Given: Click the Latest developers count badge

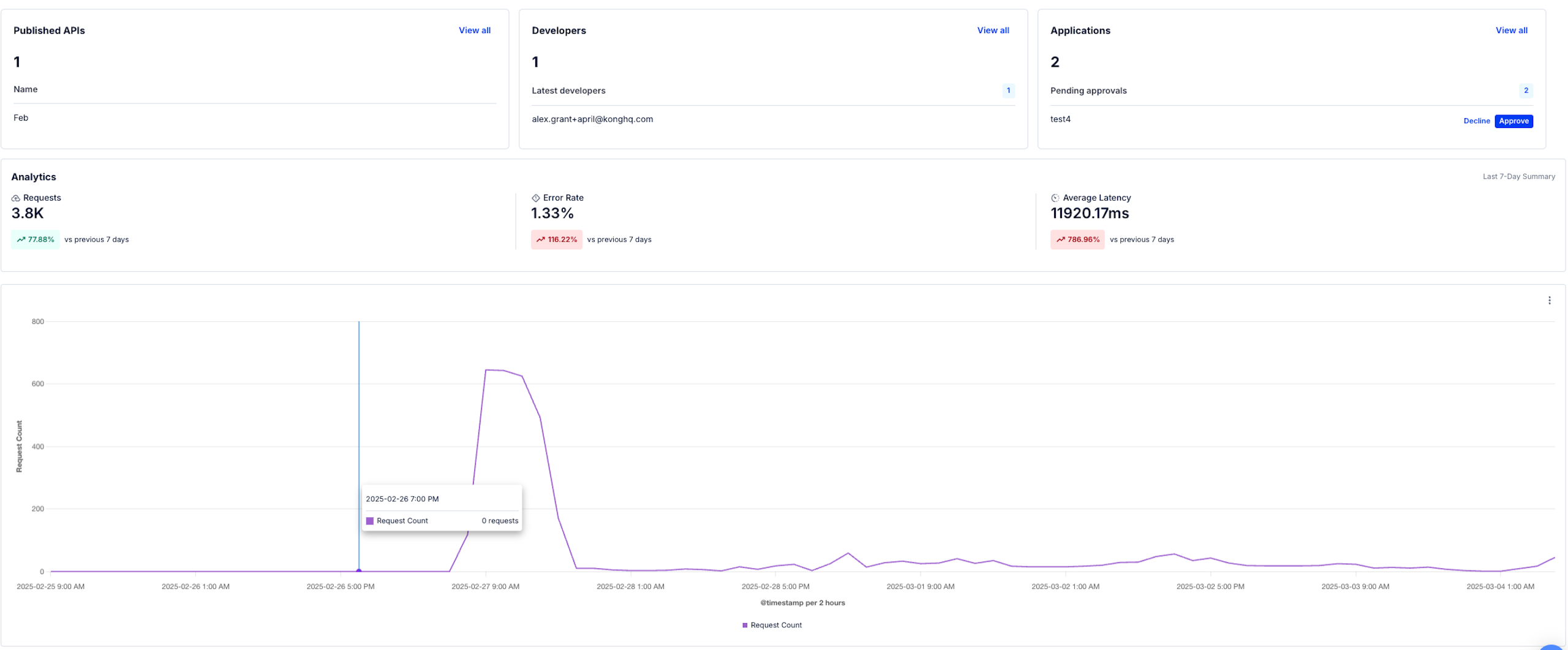Looking at the screenshot, I should [x=1008, y=91].
